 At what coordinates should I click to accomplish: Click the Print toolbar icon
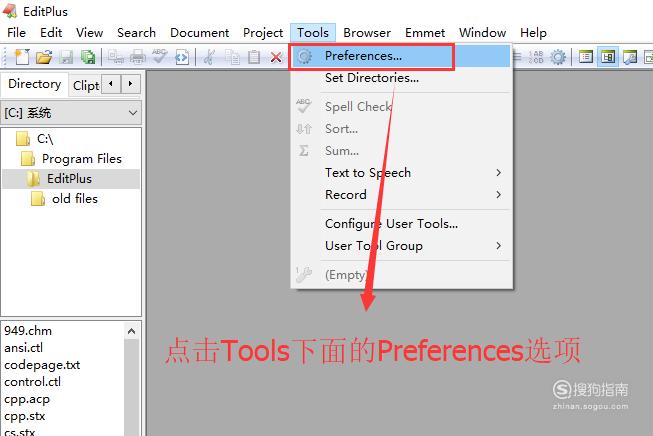click(137, 57)
